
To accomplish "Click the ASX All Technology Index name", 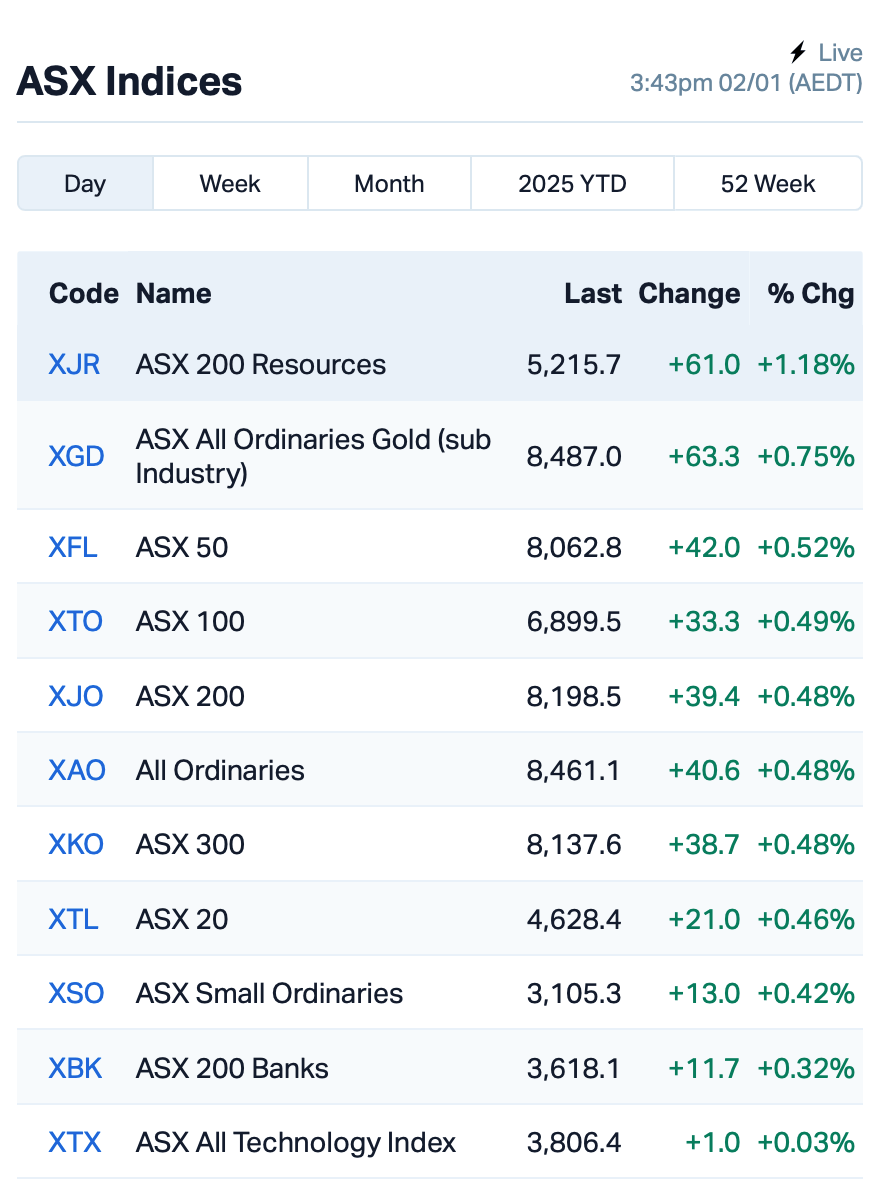I will [296, 1142].
